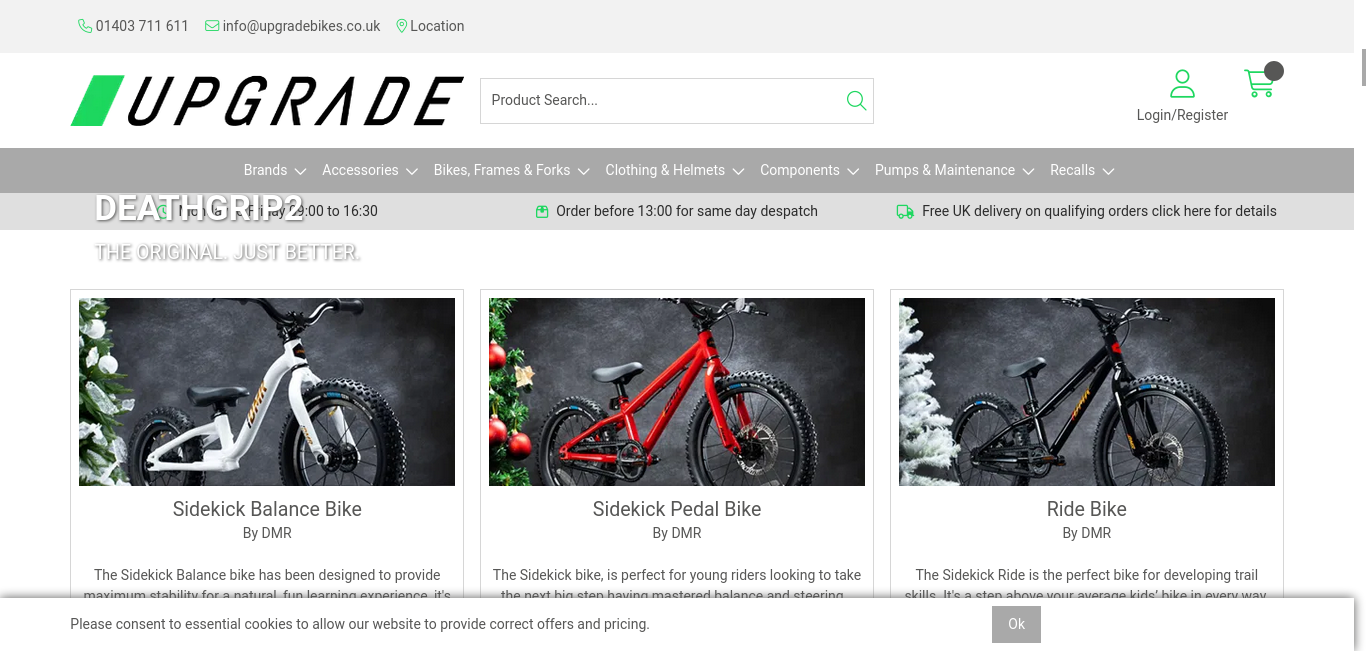Open the Clothing & Helmets menu
Viewport: 1366px width, 651px height.
[x=675, y=170]
